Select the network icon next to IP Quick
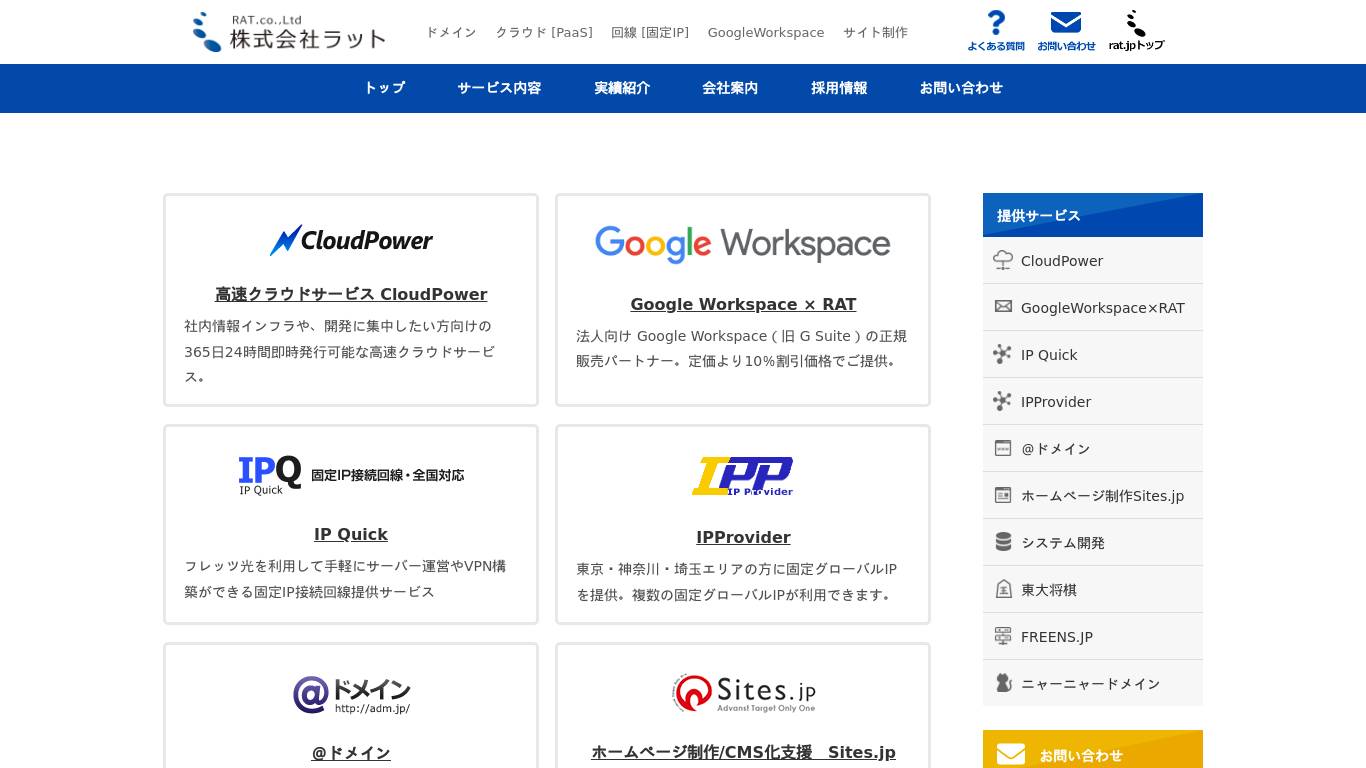The width and height of the screenshot is (1366, 768). [x=1003, y=354]
